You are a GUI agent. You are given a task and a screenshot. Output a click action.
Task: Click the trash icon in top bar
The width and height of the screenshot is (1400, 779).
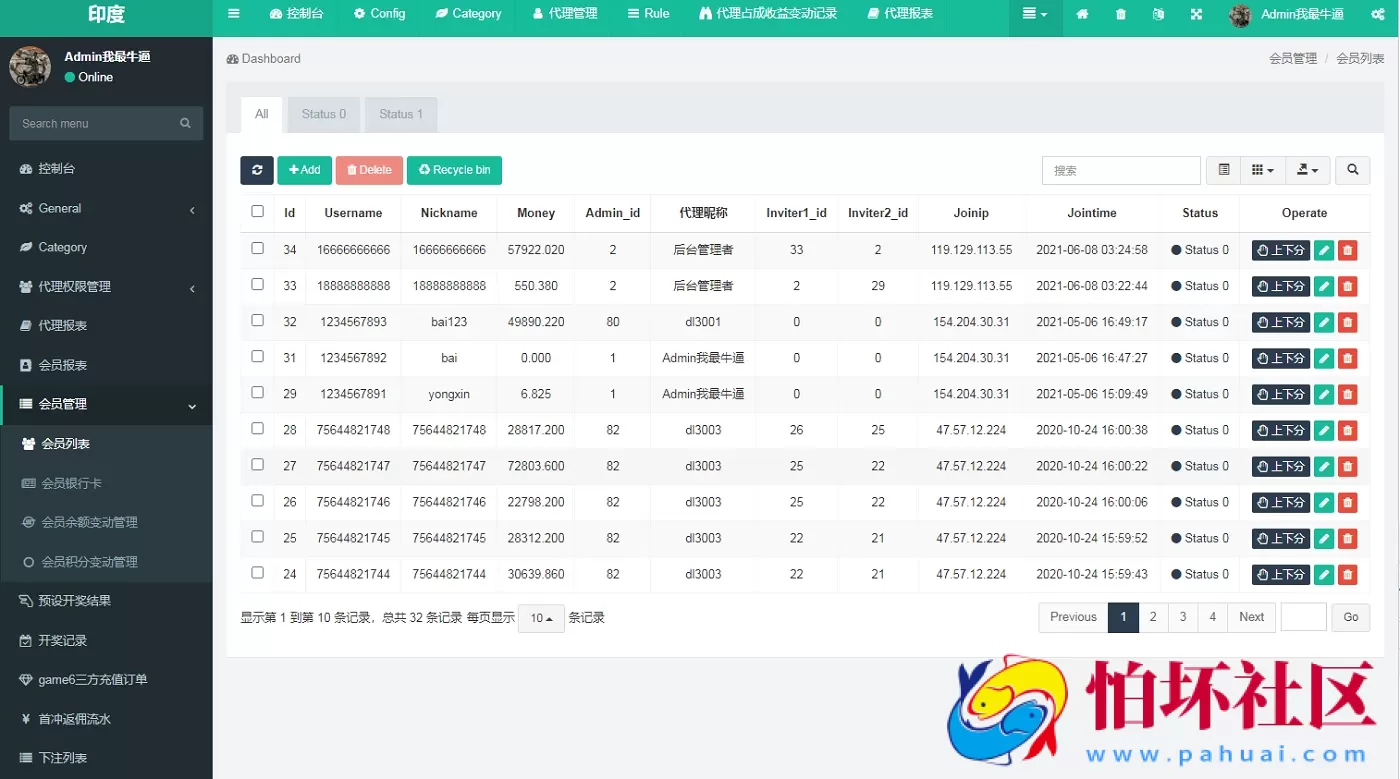point(1120,15)
